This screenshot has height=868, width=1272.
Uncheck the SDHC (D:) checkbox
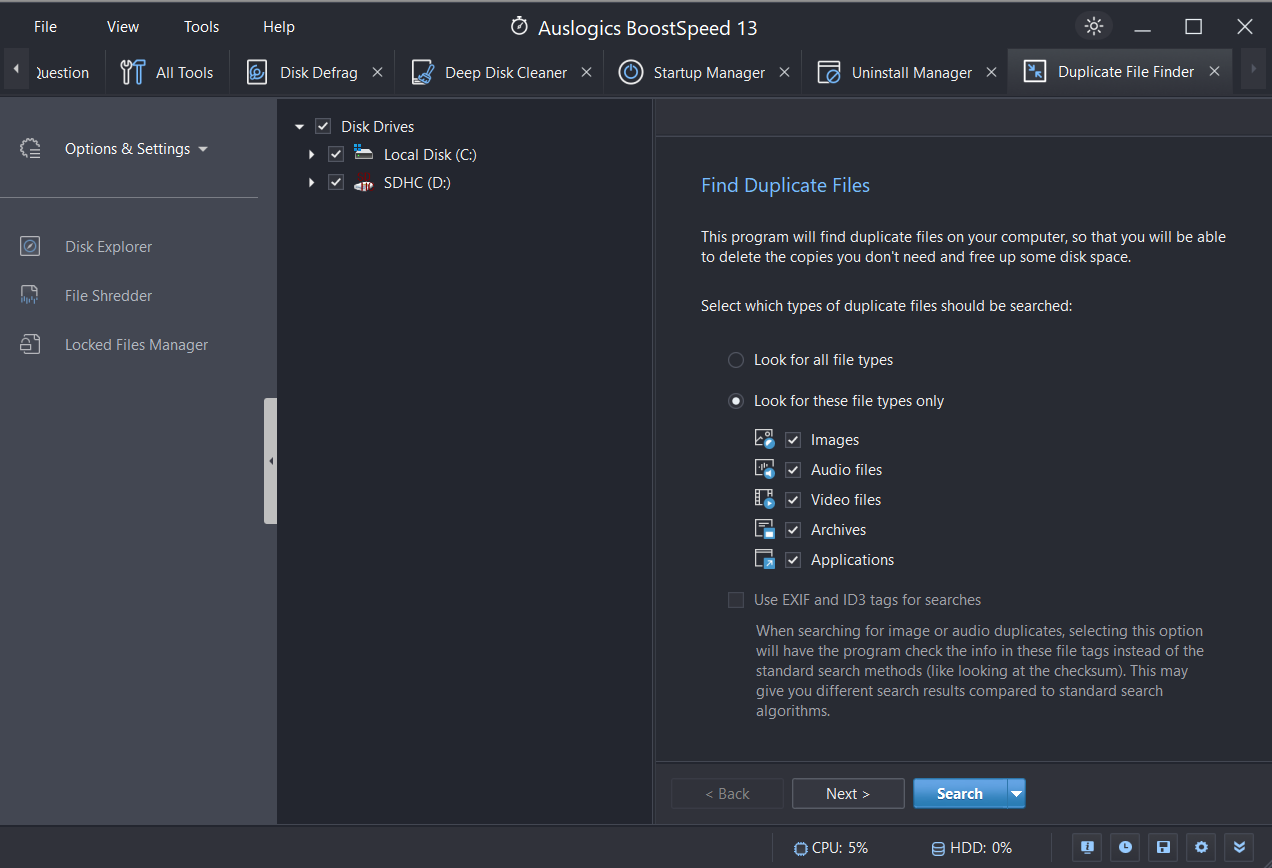point(336,182)
